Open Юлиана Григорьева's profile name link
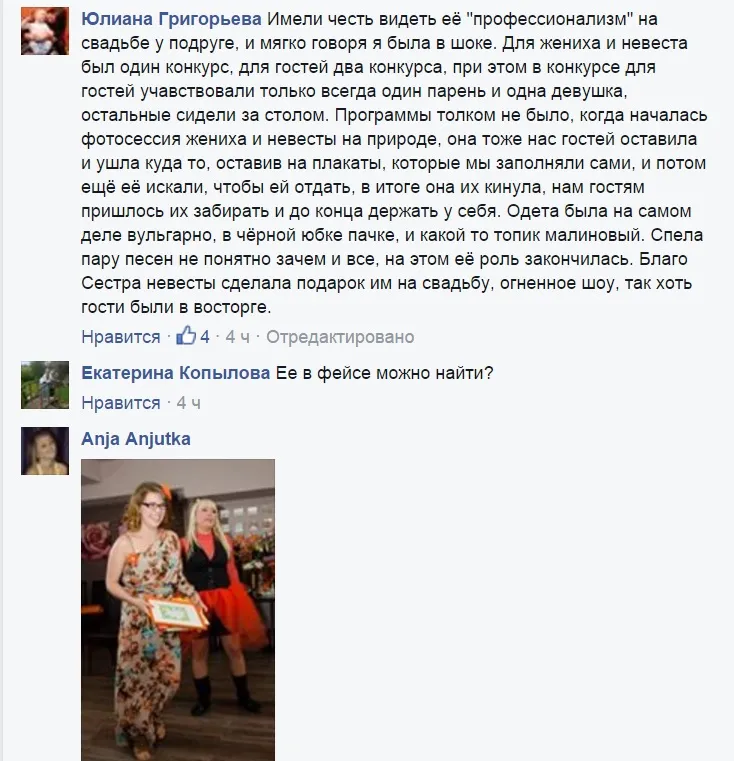734x761 pixels. coord(171,19)
